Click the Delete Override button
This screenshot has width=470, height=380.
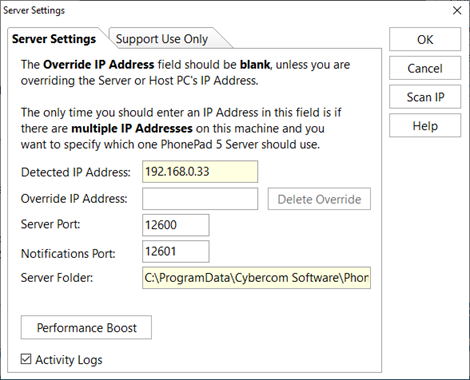(x=319, y=199)
